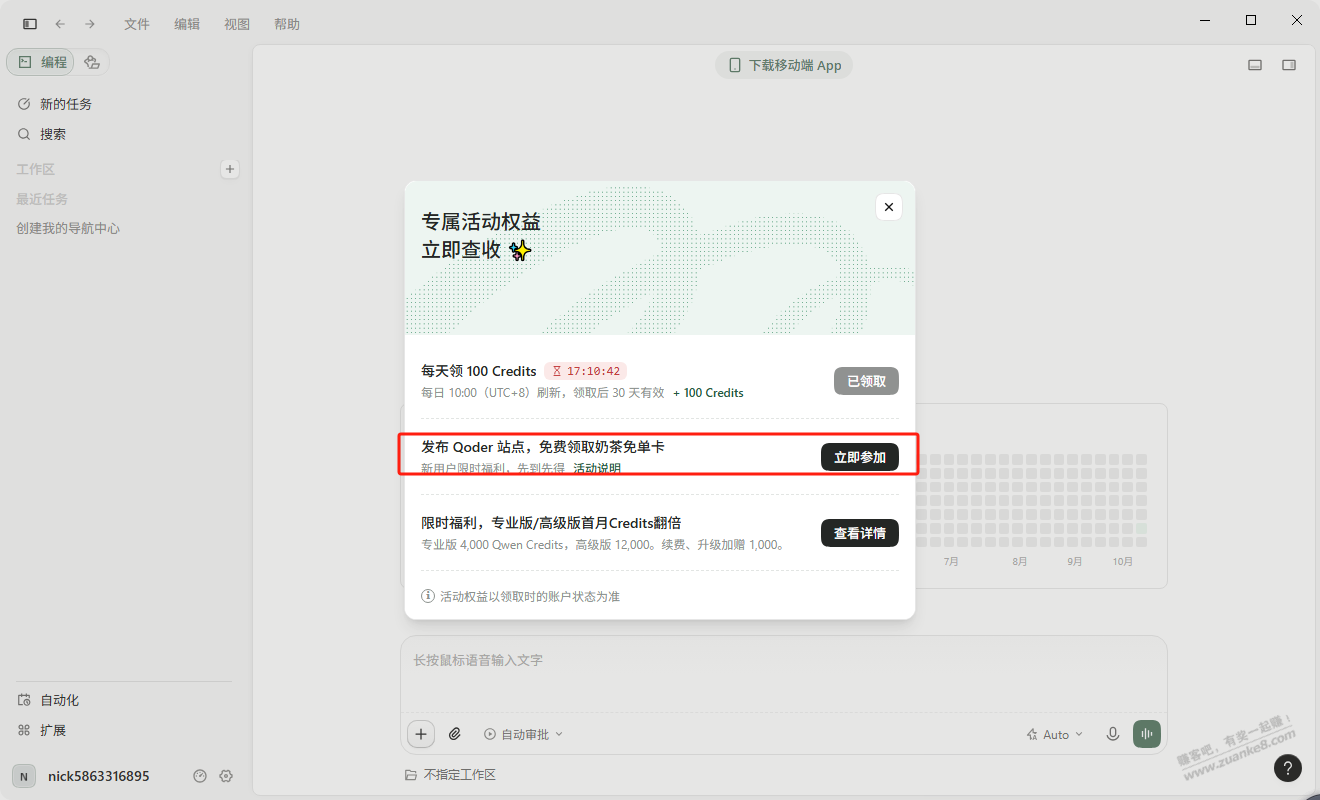The width and height of the screenshot is (1320, 800).
Task: Click the green voice waveform button
Action: (x=1147, y=734)
